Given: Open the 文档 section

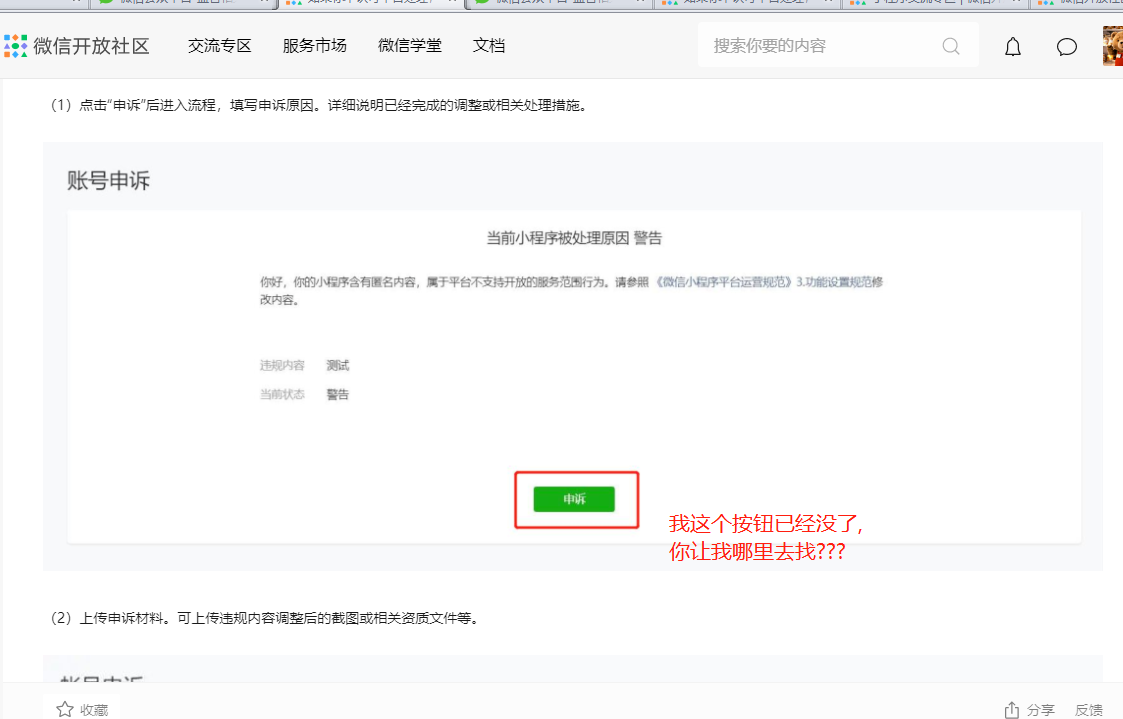Looking at the screenshot, I should (x=489, y=46).
